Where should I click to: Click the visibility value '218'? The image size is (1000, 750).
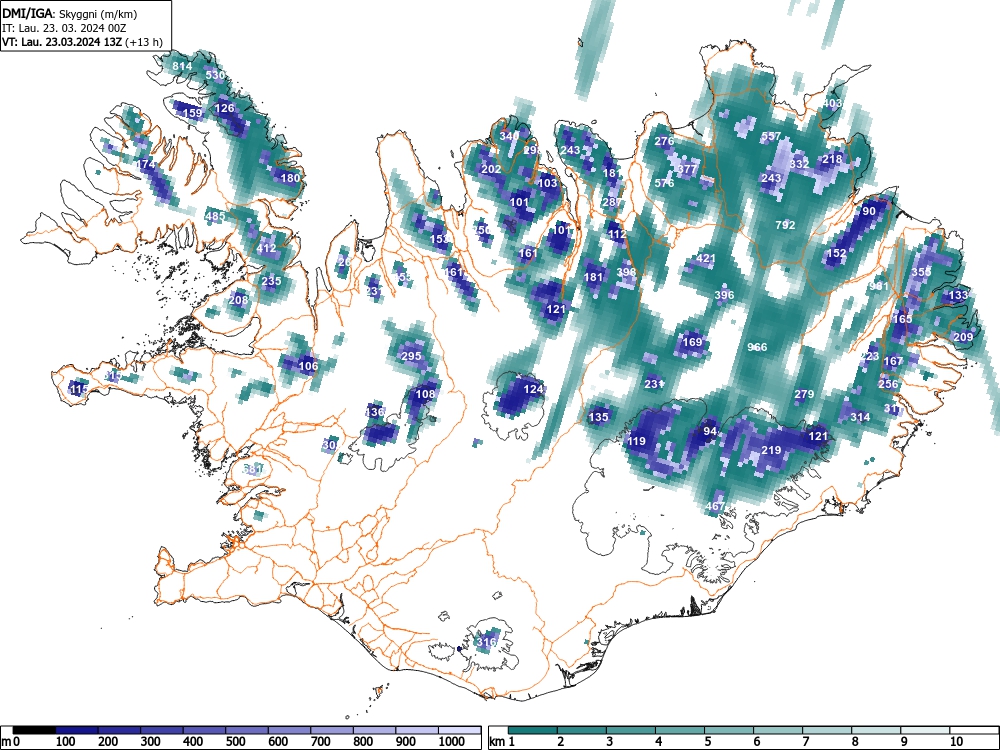(x=832, y=159)
